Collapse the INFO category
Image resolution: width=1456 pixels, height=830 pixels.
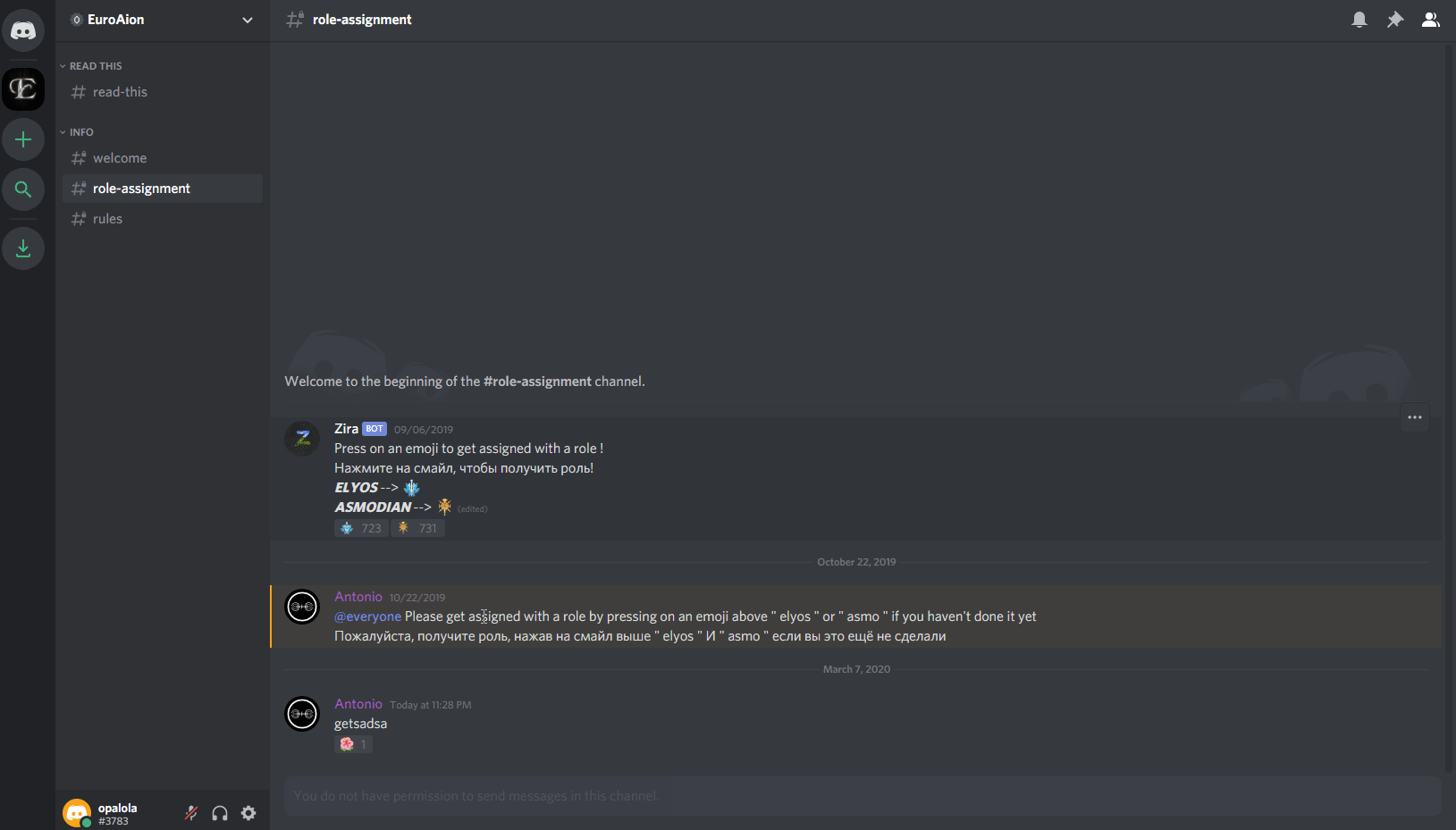pos(77,132)
